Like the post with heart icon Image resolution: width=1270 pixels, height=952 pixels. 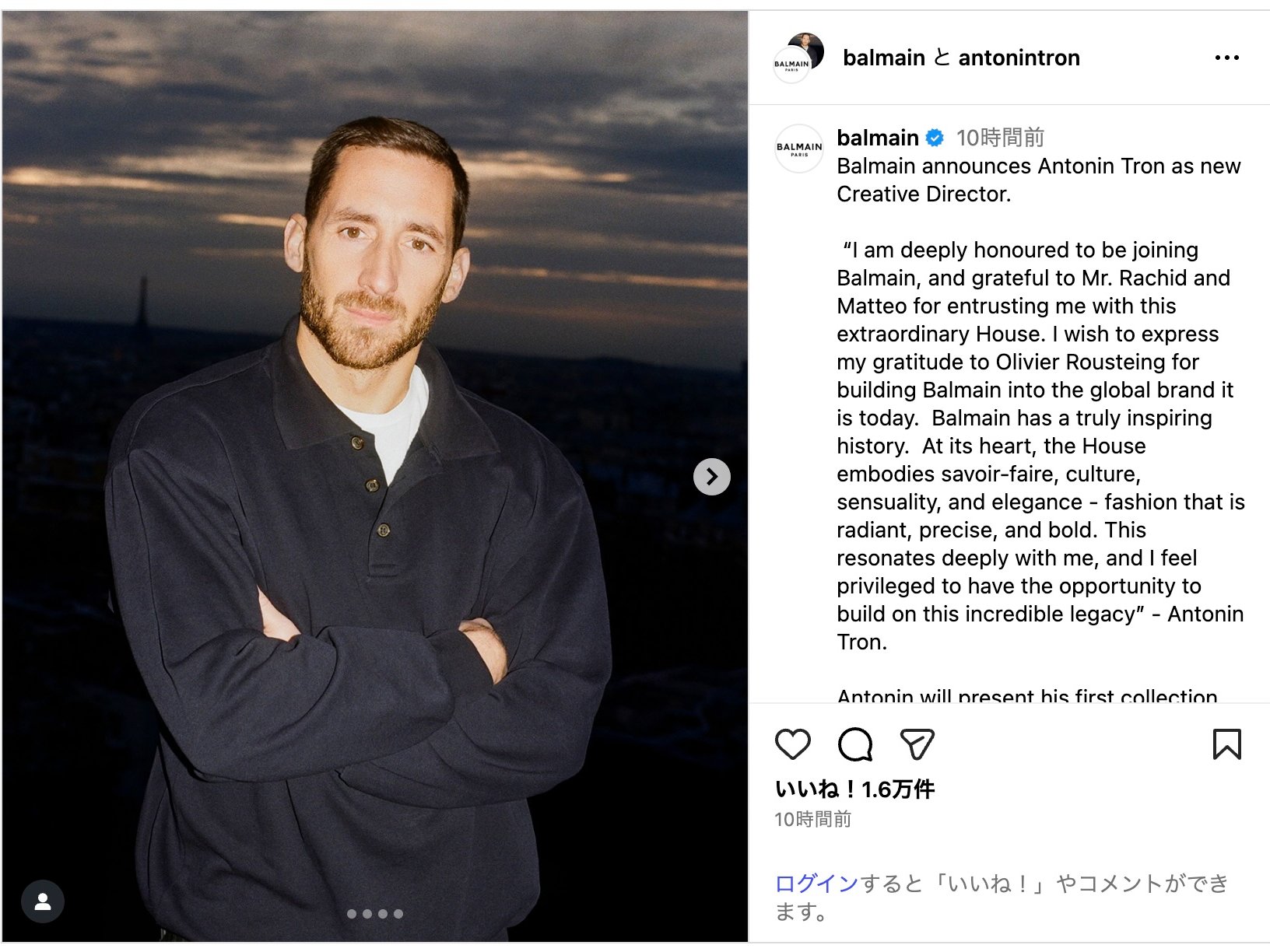793,744
